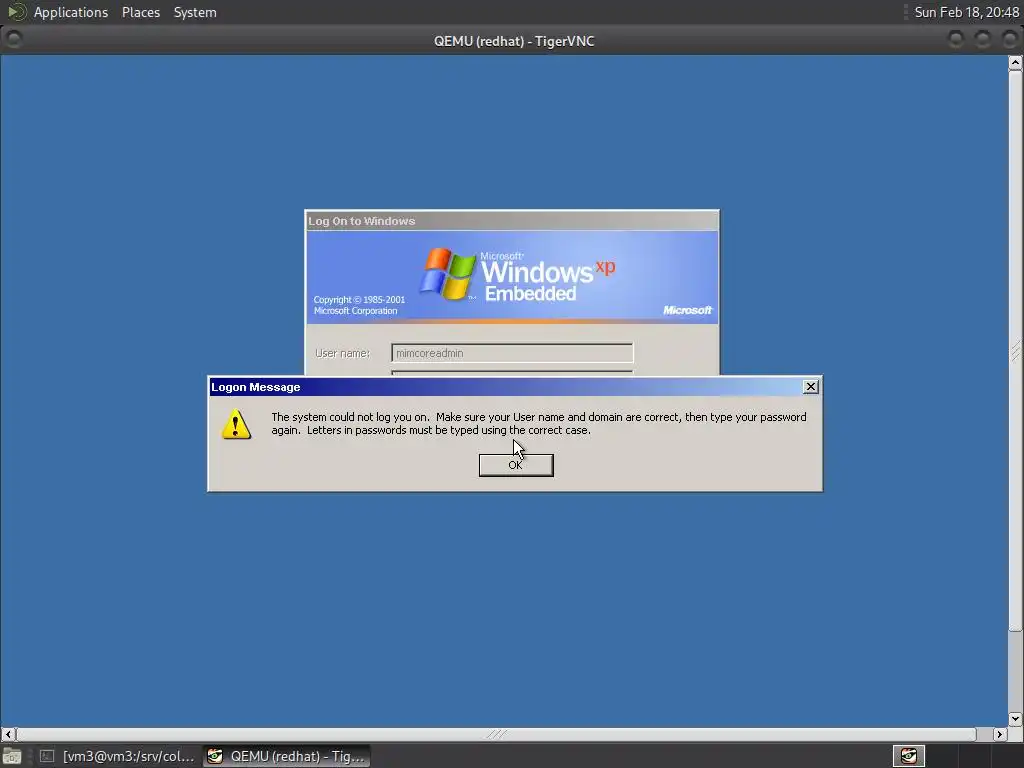This screenshot has width=1024, height=768.
Task: Click the TigerVNC window menu button at title-bar left
Action: pos(13,40)
